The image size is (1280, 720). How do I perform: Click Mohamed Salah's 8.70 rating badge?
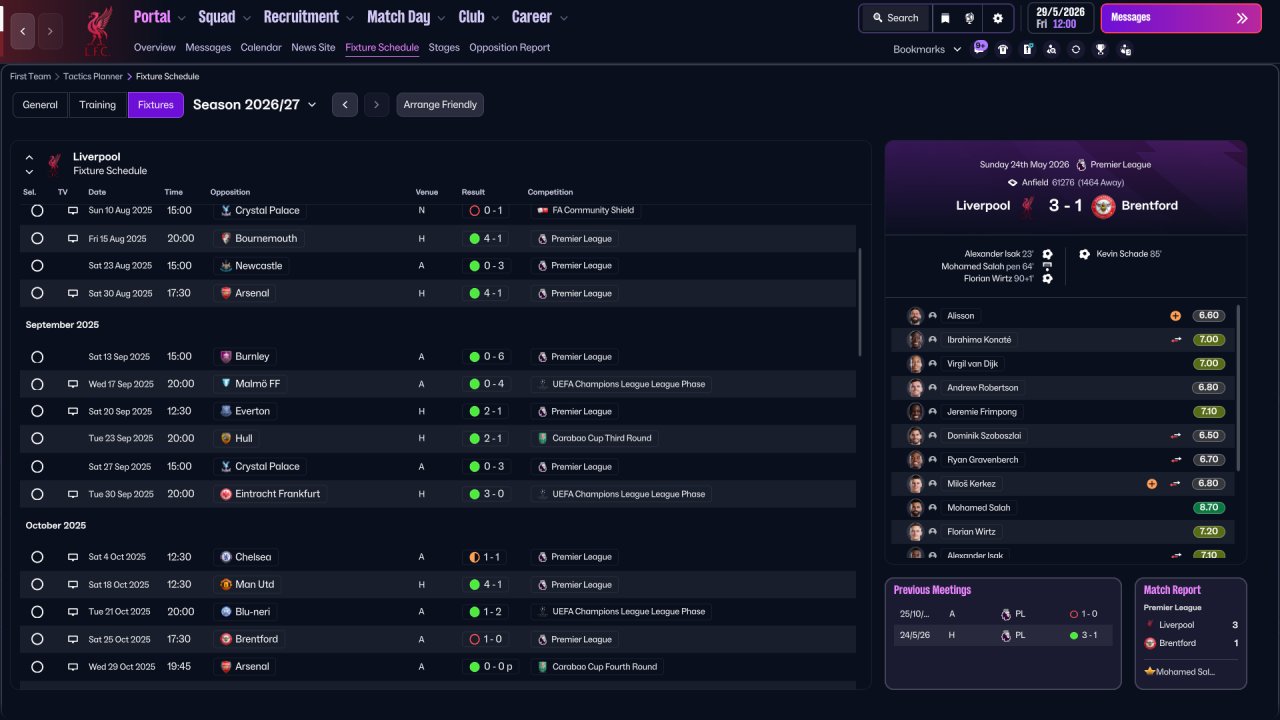[1208, 508]
